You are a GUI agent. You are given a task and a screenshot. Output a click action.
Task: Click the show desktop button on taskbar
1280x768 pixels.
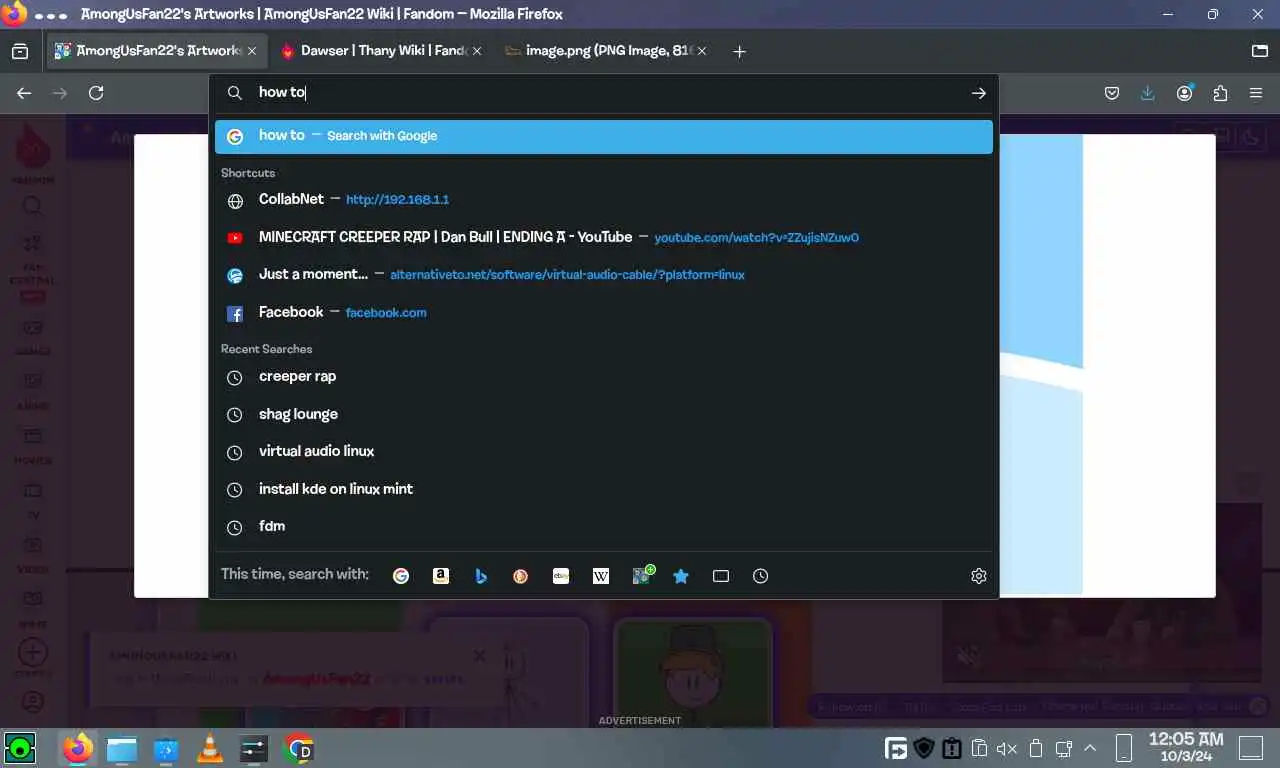[x=1251, y=747]
